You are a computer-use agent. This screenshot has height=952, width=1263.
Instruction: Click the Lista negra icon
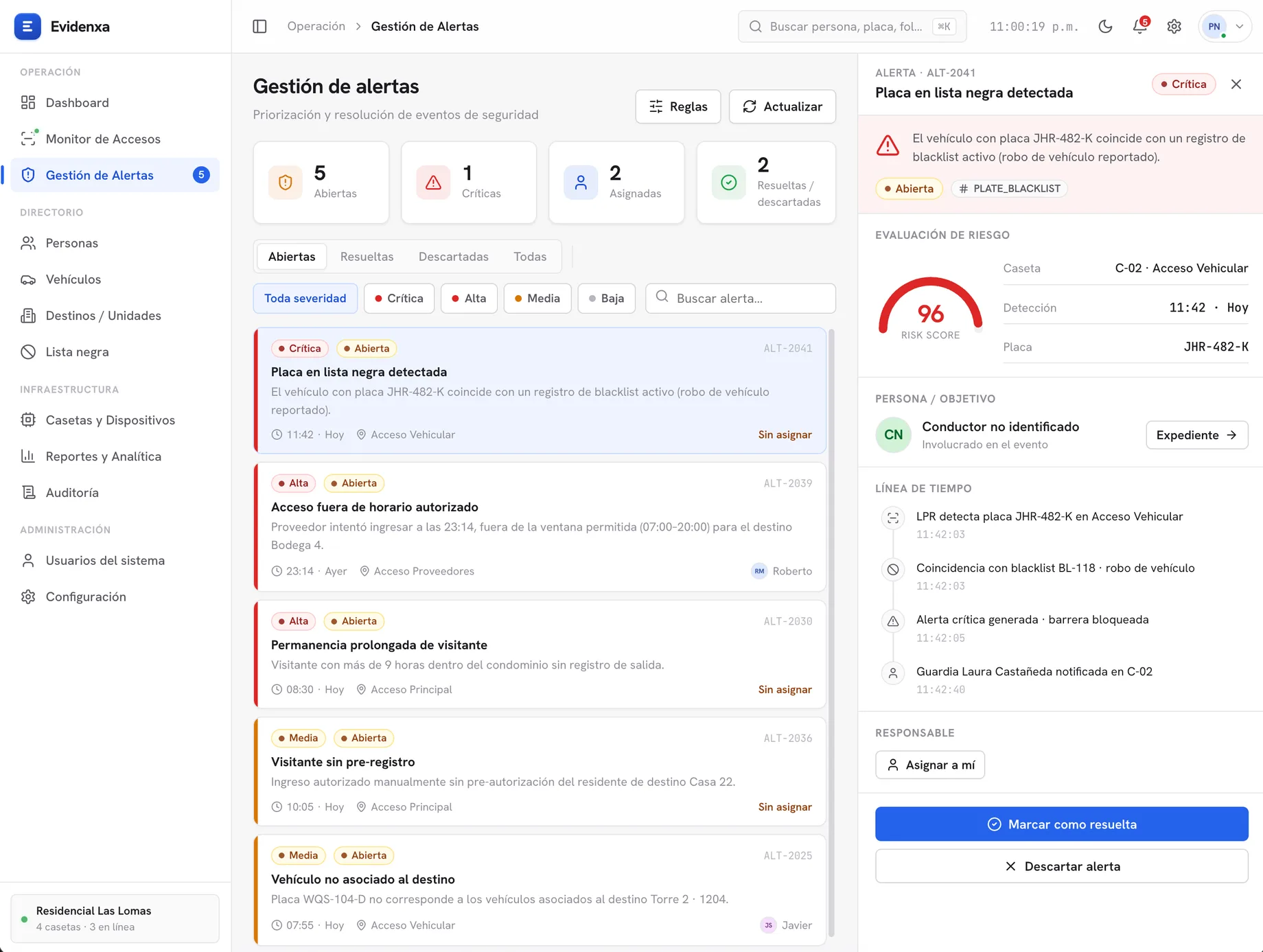coord(28,352)
